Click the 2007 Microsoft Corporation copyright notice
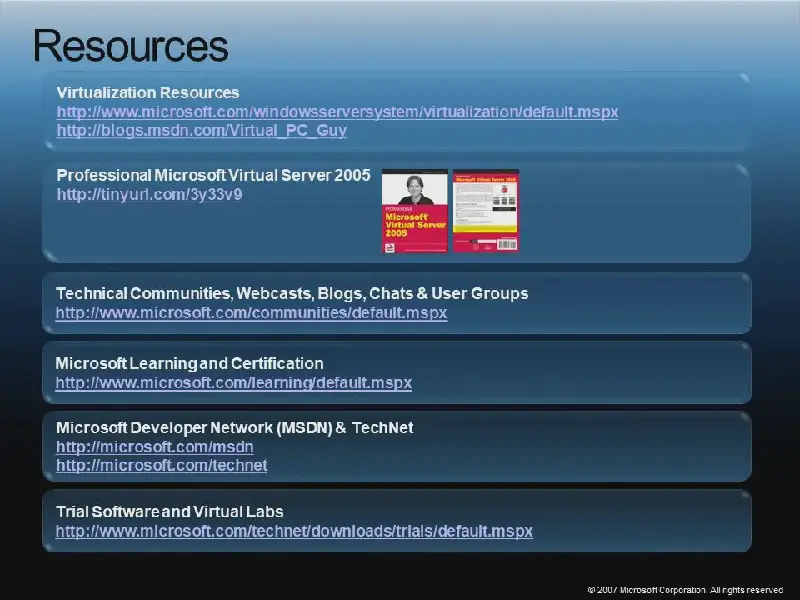Viewport: 800px width, 600px height. coord(685,590)
